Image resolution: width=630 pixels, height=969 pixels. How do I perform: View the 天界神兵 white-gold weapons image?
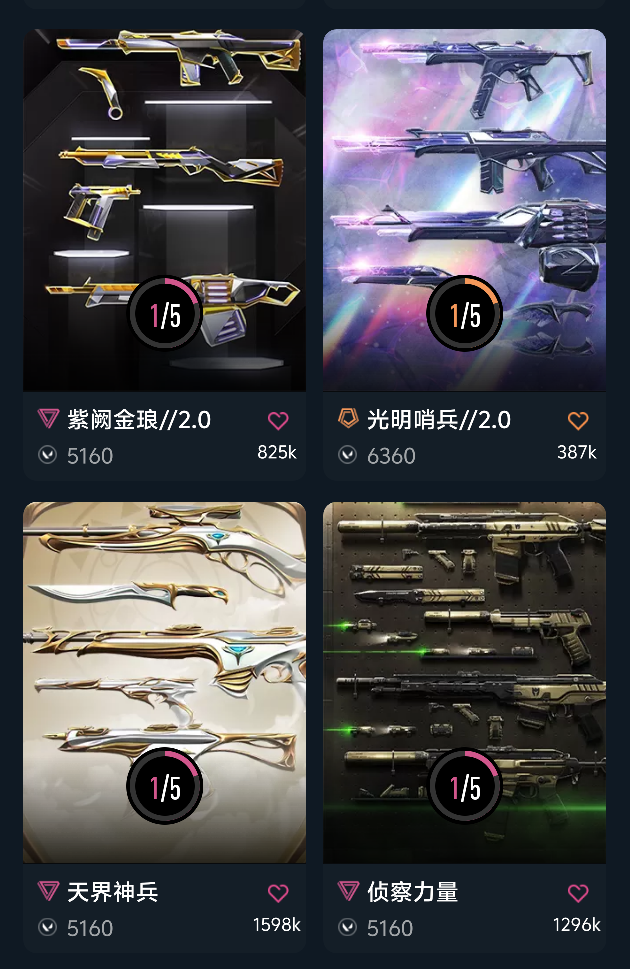click(164, 682)
